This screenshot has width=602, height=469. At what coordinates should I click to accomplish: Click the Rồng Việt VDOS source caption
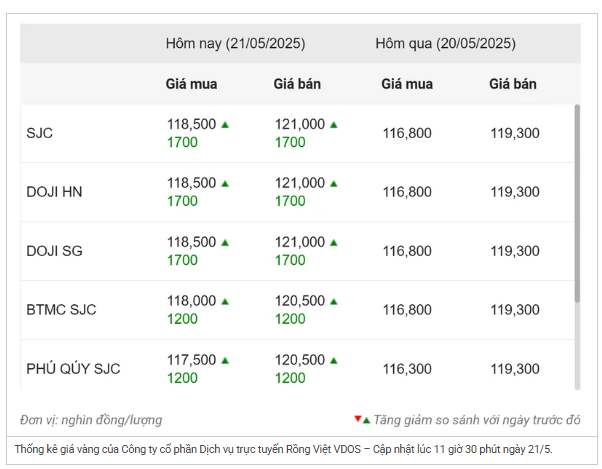tap(283, 449)
